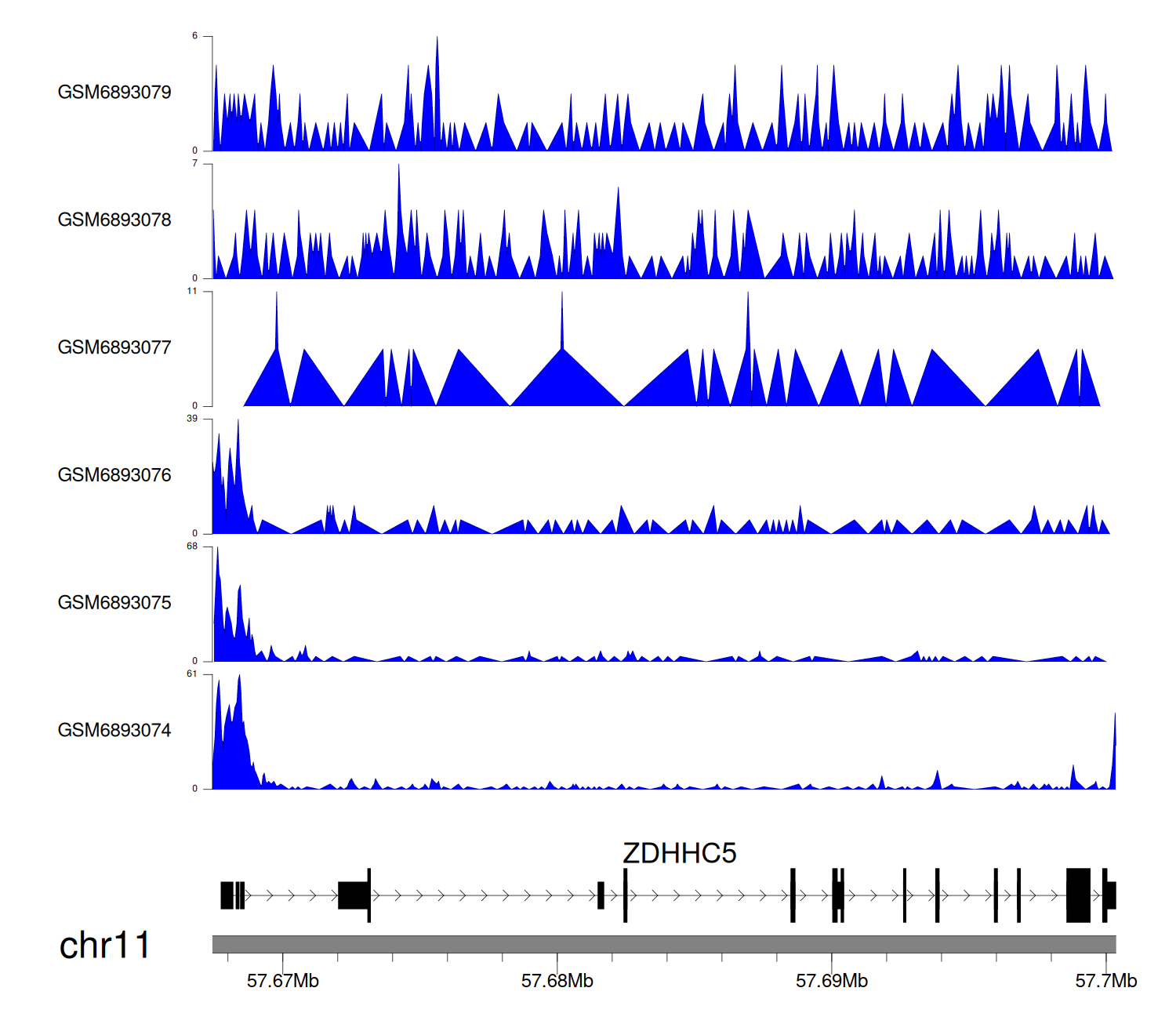Click the GSM6893077 track name
This screenshot has height=1035, width=1176.
tap(114, 348)
